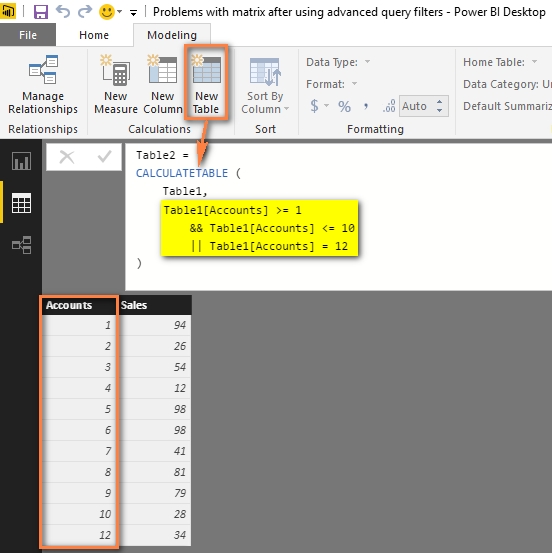This screenshot has width=552, height=553.
Task: Click the Table1[Accounts] >= 1 line
Action: (232, 210)
